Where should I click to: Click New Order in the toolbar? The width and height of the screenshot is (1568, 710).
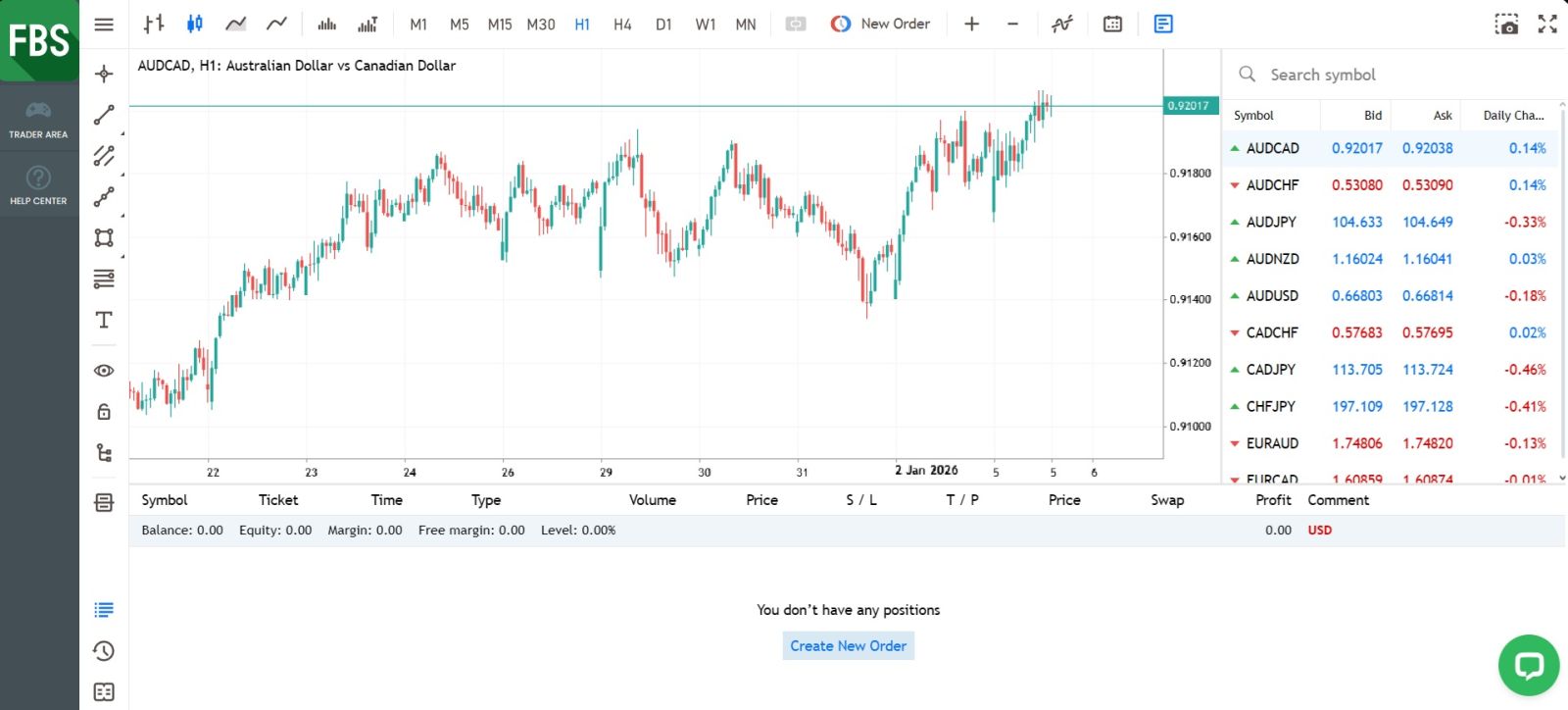coord(881,24)
